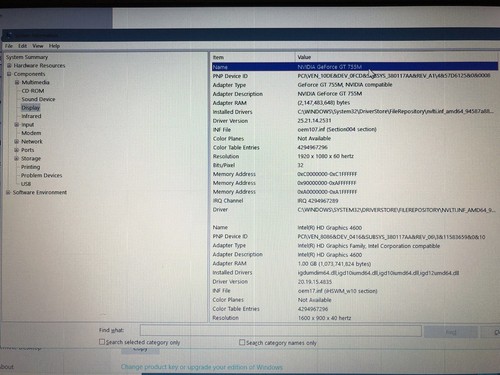Expand the Software Environment node
This screenshot has height=375, width=500.
[8, 193]
